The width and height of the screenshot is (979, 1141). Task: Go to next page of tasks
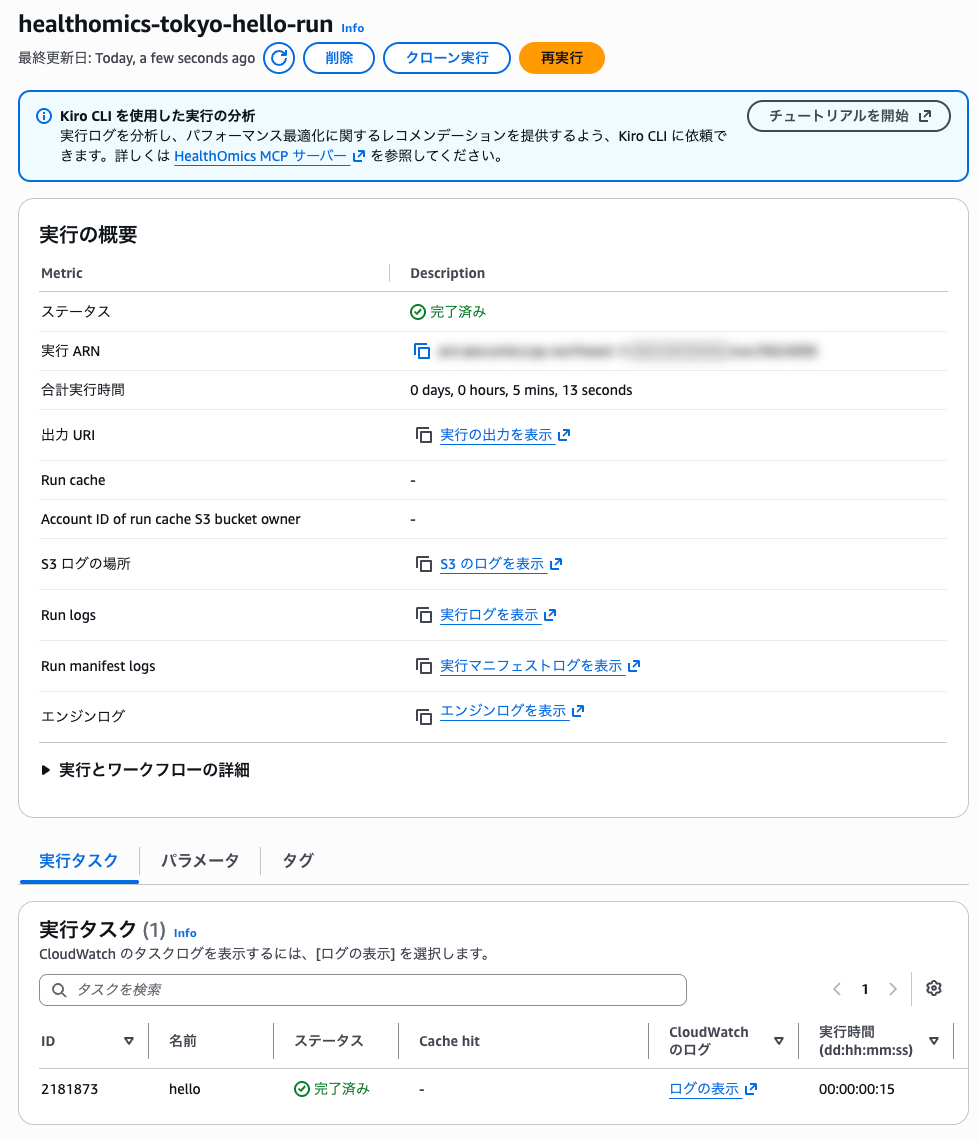[x=892, y=989]
